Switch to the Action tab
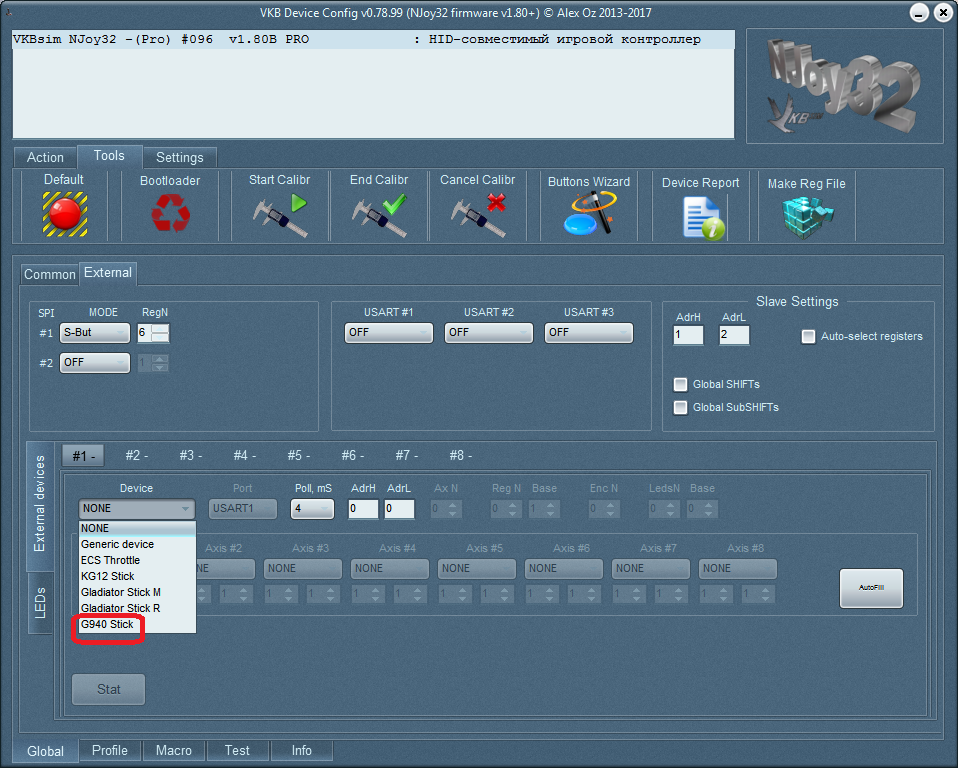Viewport: 958px width, 768px height. pos(45,158)
